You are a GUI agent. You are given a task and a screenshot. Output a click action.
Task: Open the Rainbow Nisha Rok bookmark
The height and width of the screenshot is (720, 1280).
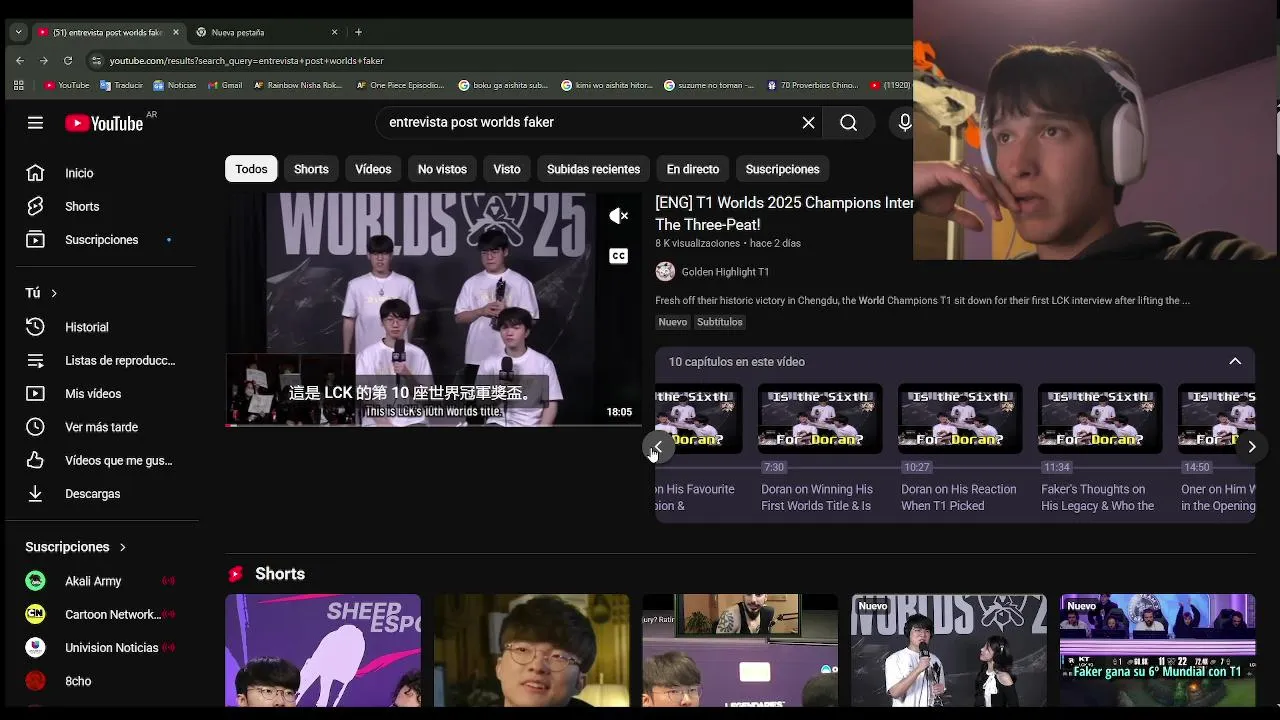pyautogui.click(x=298, y=85)
